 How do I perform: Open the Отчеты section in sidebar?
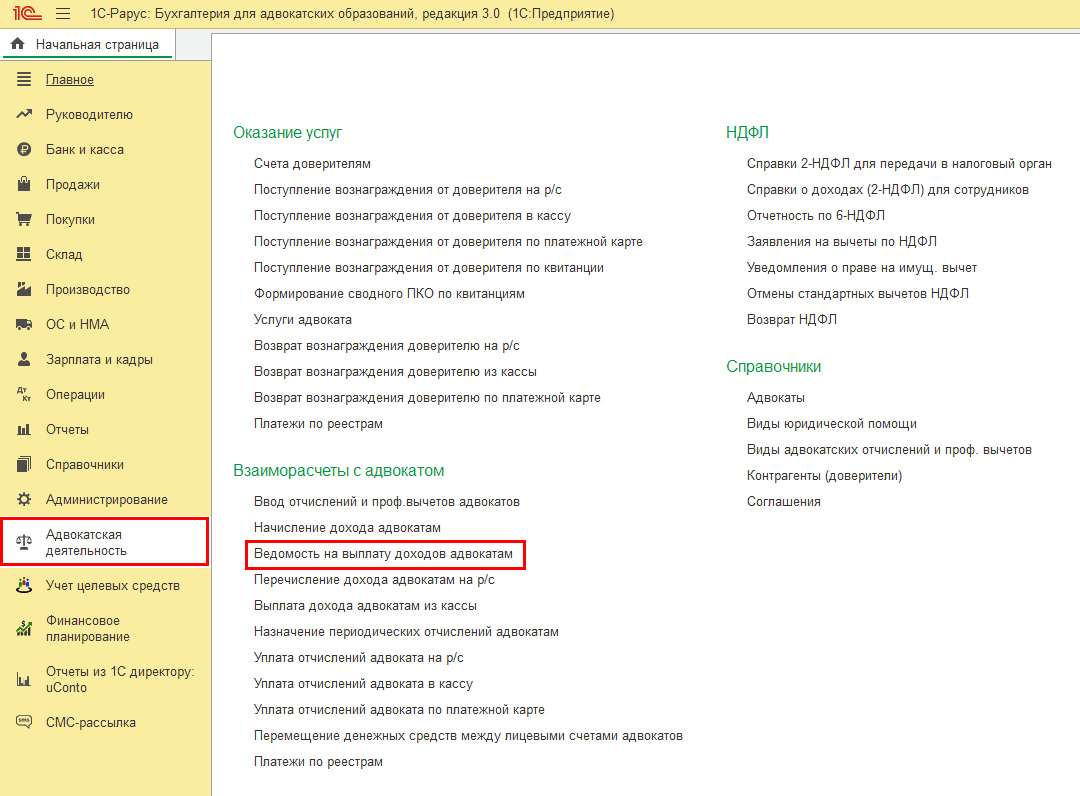click(67, 430)
